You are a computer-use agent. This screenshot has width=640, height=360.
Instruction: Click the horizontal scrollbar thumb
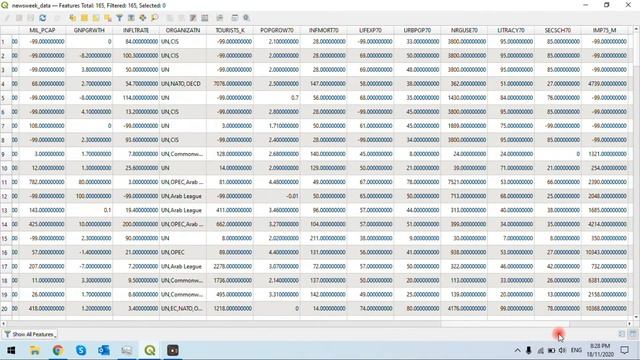[505, 324]
